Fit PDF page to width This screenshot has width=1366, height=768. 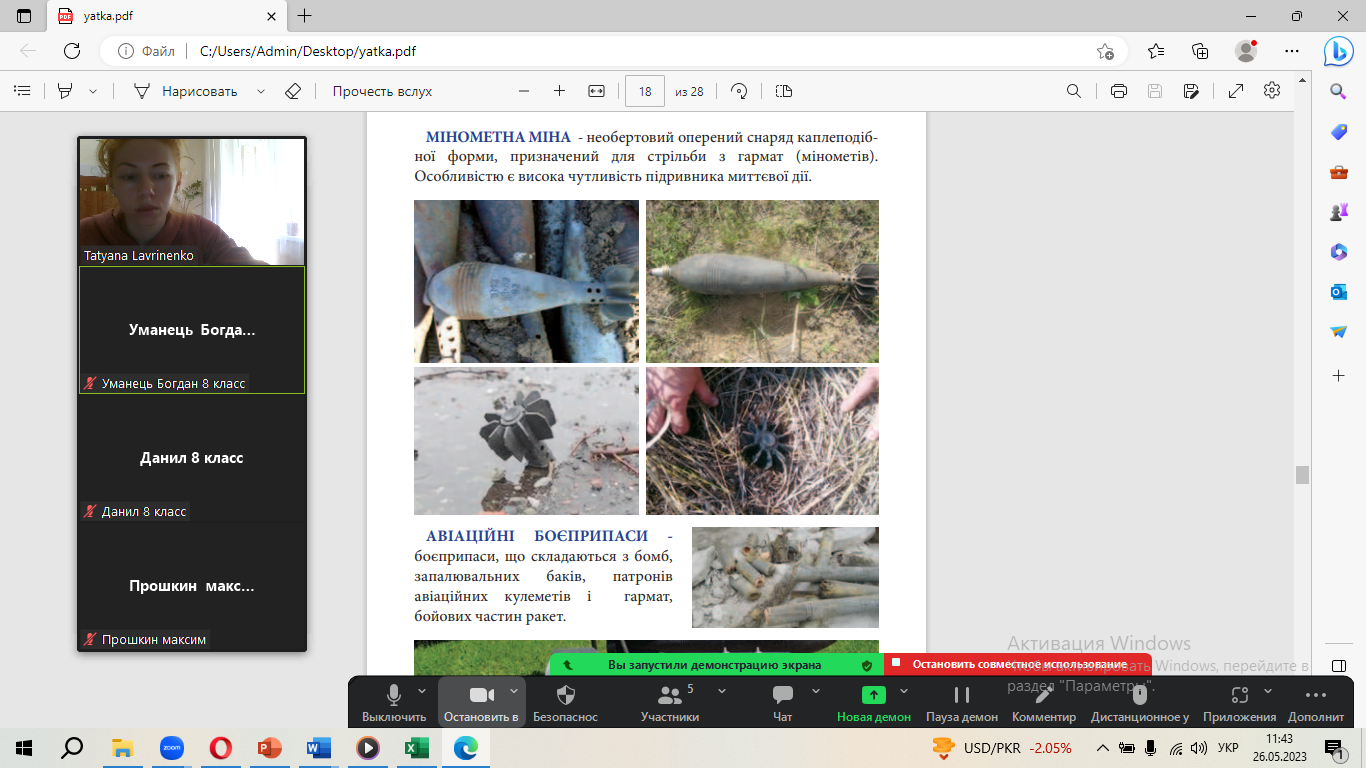pos(596,91)
